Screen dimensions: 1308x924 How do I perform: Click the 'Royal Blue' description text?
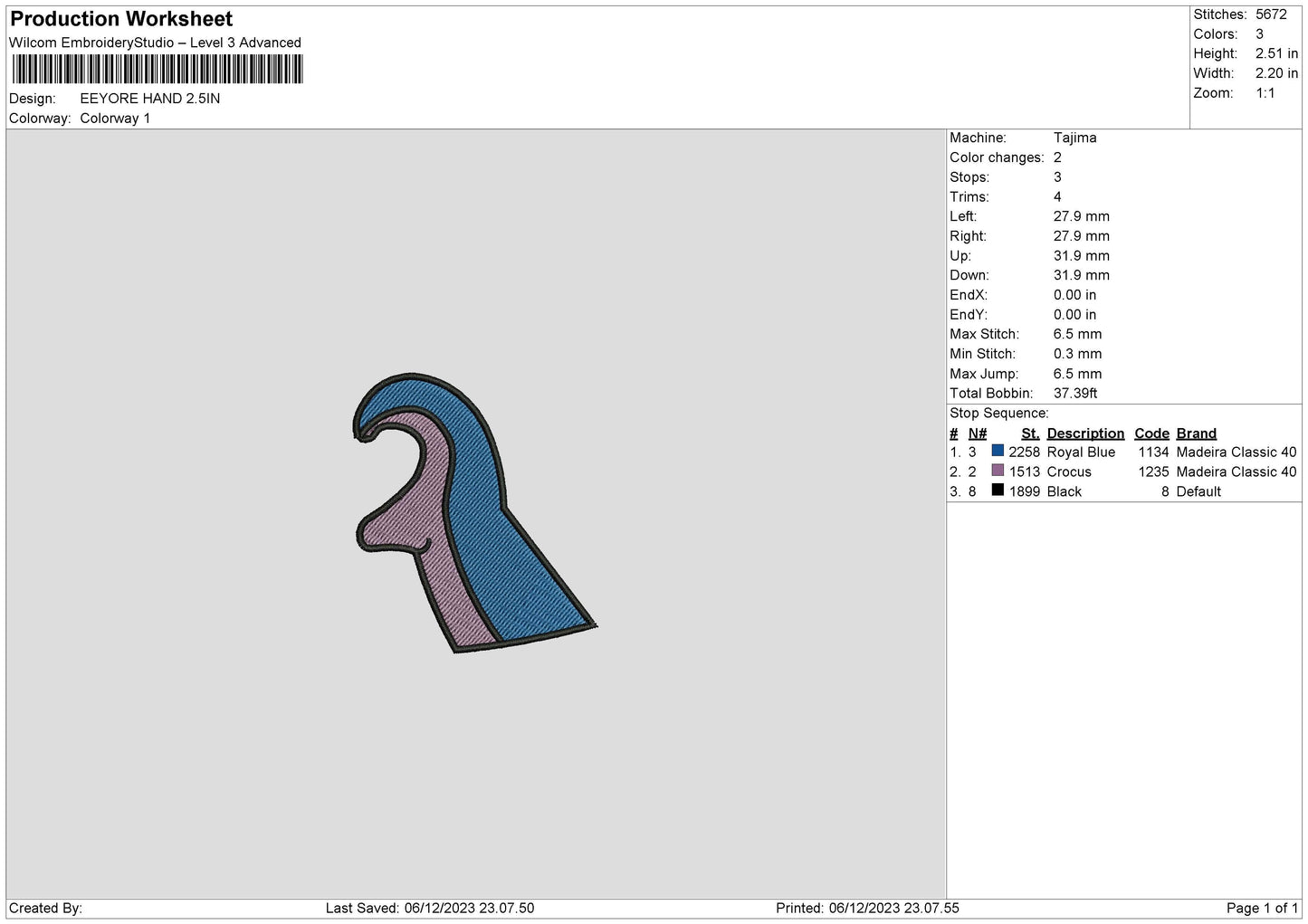click(1081, 452)
